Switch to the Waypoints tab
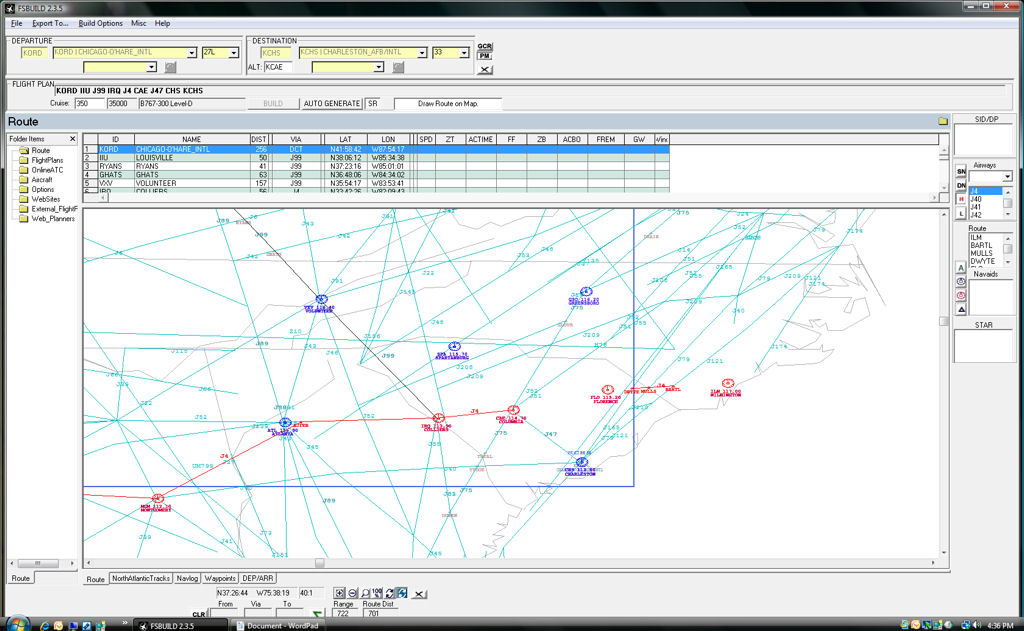This screenshot has width=1024, height=631. 219,578
